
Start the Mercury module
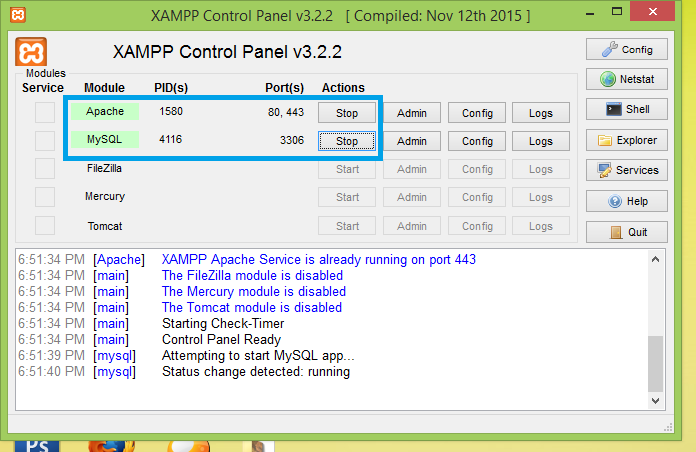pyautogui.click(x=347, y=197)
